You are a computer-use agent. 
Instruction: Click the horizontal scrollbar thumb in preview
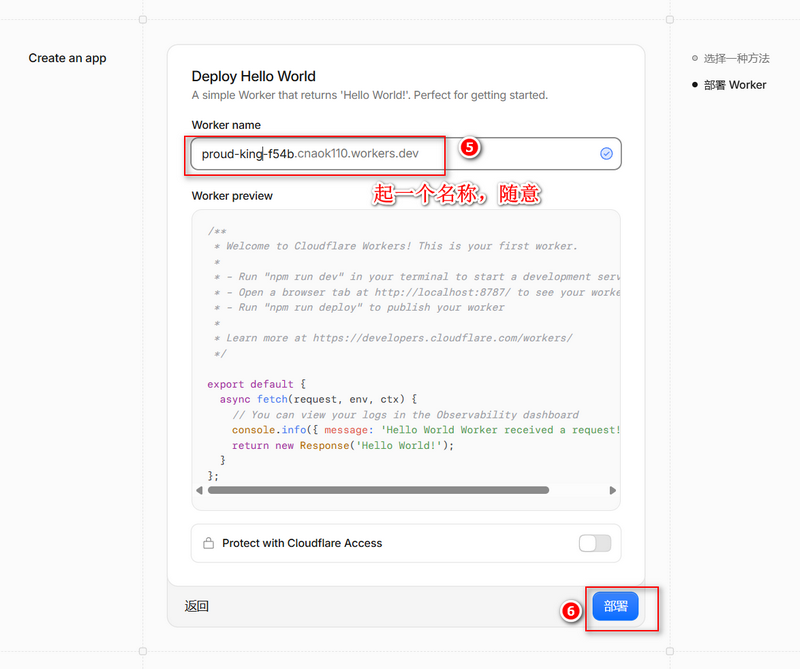[379, 490]
